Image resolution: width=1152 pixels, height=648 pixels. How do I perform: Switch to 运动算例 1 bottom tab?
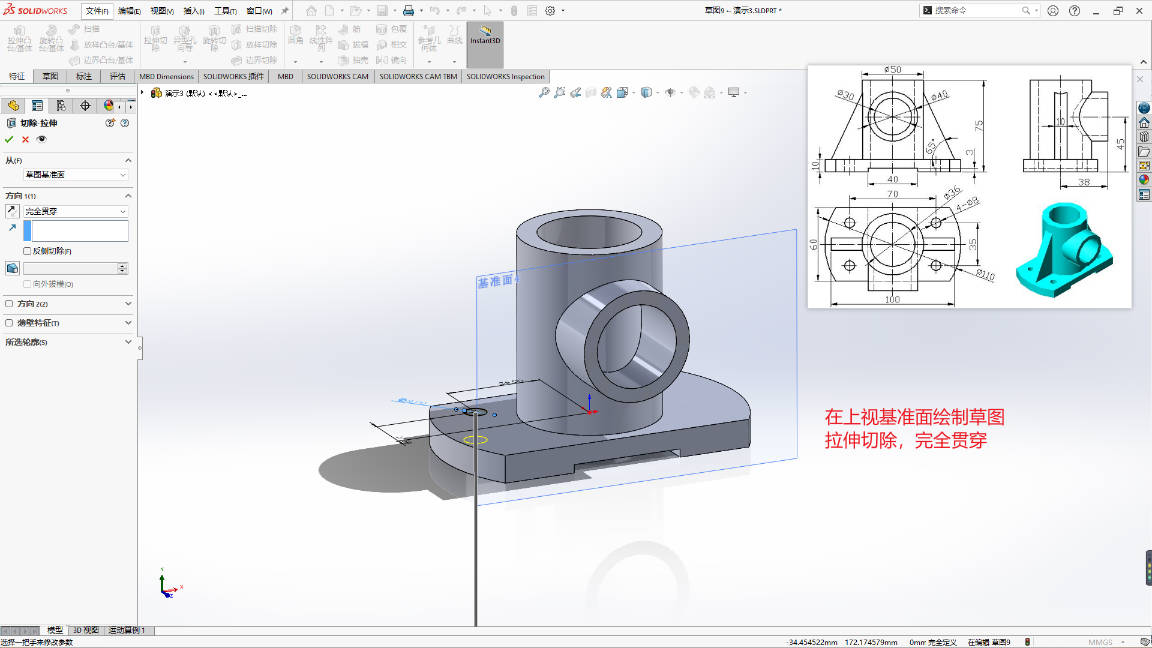(127, 630)
